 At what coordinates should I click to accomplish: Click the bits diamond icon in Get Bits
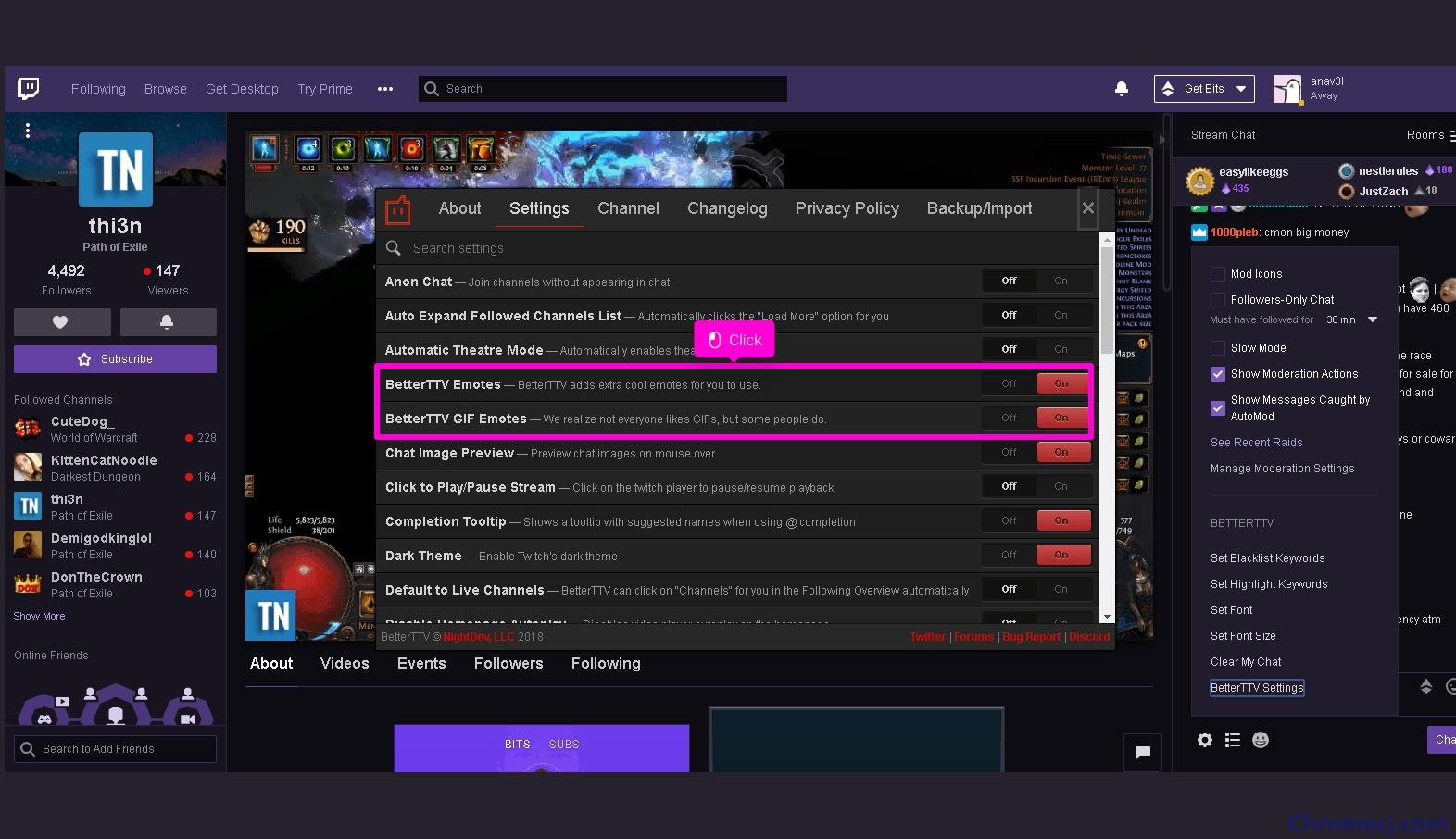click(x=1168, y=89)
